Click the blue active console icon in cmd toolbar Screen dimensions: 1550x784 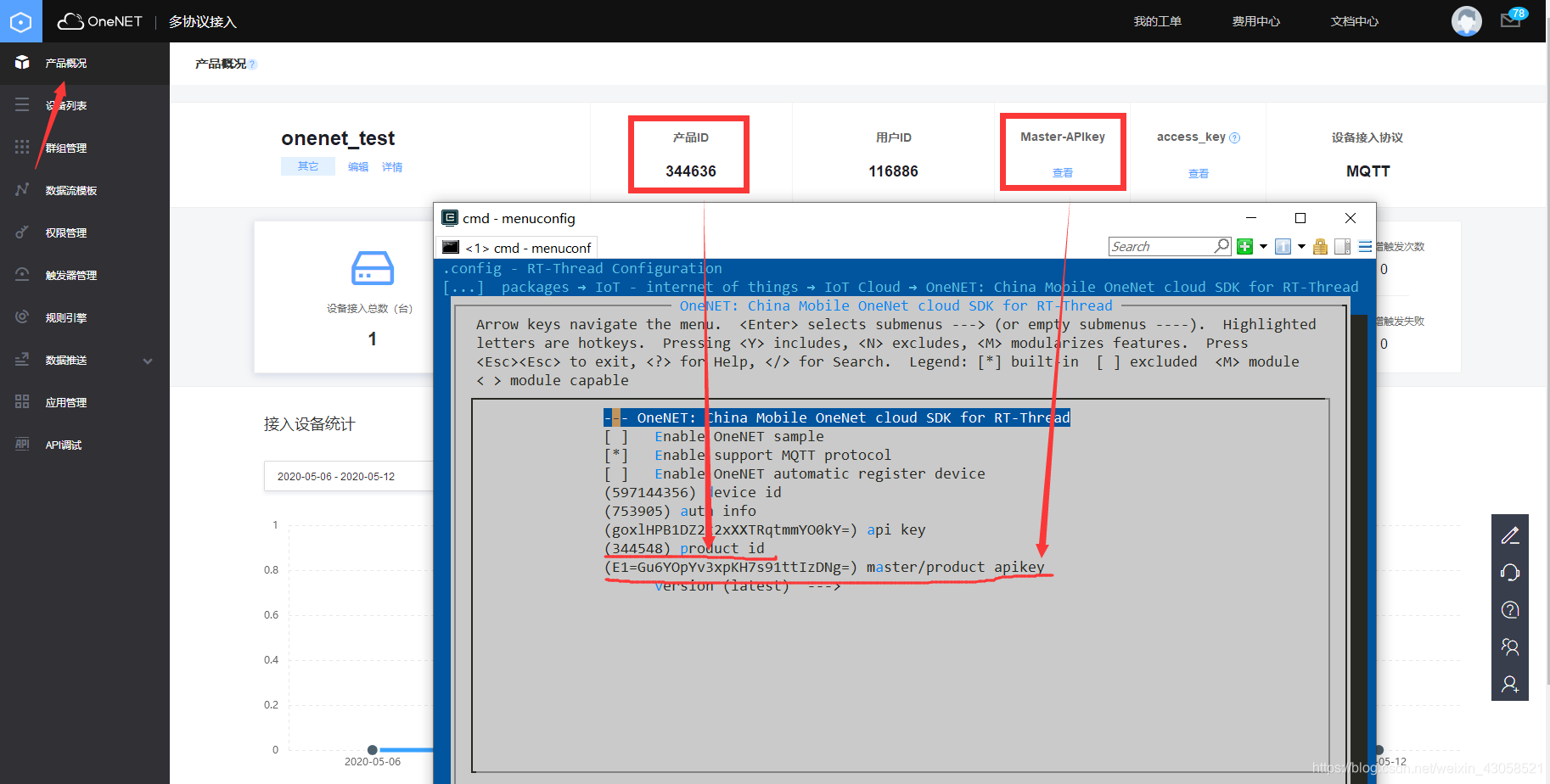1283,247
